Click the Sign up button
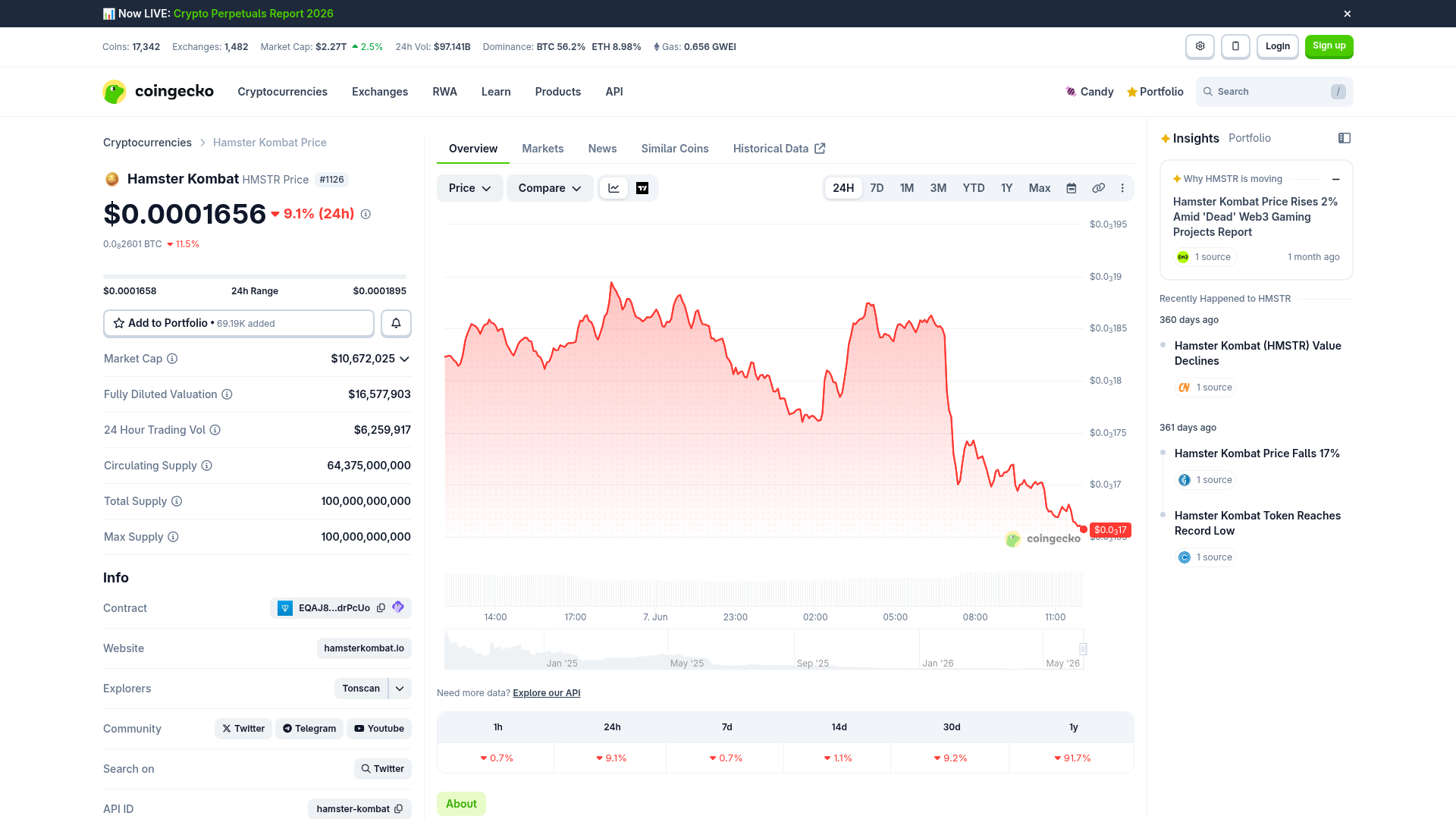The height and width of the screenshot is (819, 1456). [x=1329, y=46]
